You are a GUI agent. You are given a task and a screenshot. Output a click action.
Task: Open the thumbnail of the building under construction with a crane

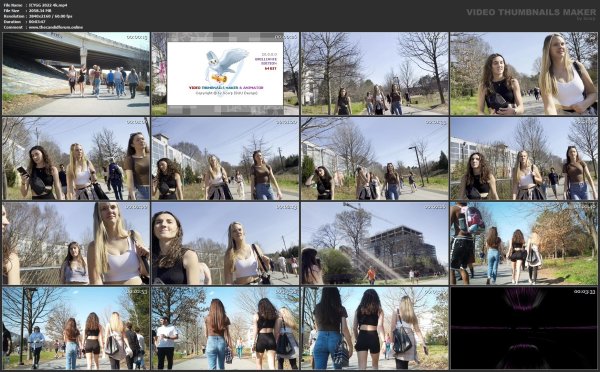[375, 243]
